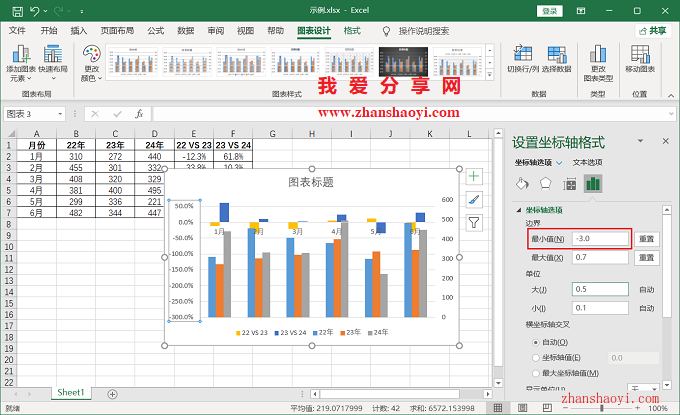Open Chart Filters funnel button
This screenshot has height=415, width=680.
tap(474, 223)
